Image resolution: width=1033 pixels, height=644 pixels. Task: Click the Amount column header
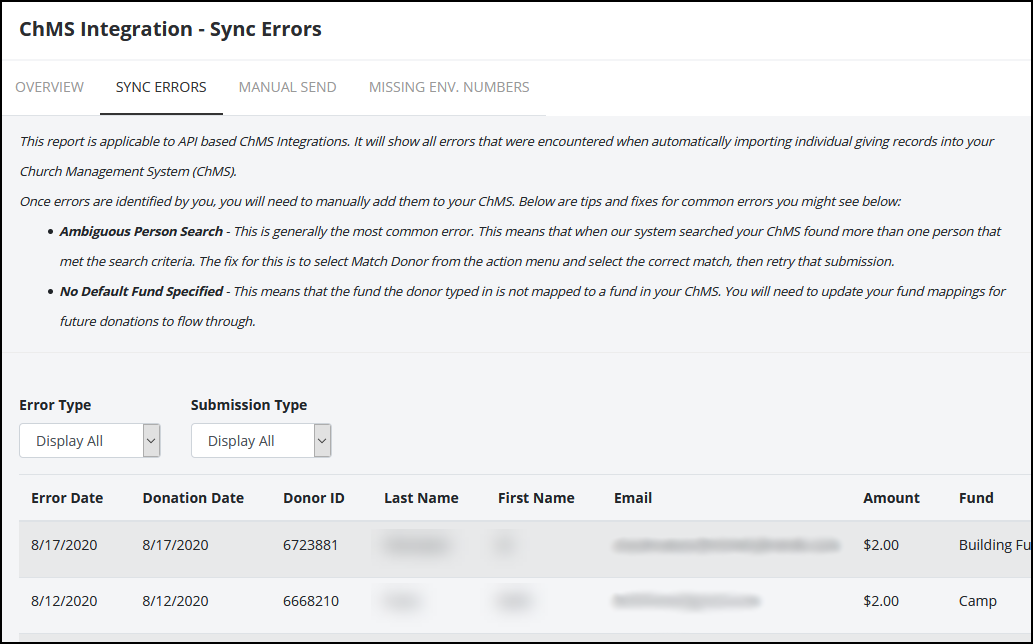pyautogui.click(x=890, y=497)
